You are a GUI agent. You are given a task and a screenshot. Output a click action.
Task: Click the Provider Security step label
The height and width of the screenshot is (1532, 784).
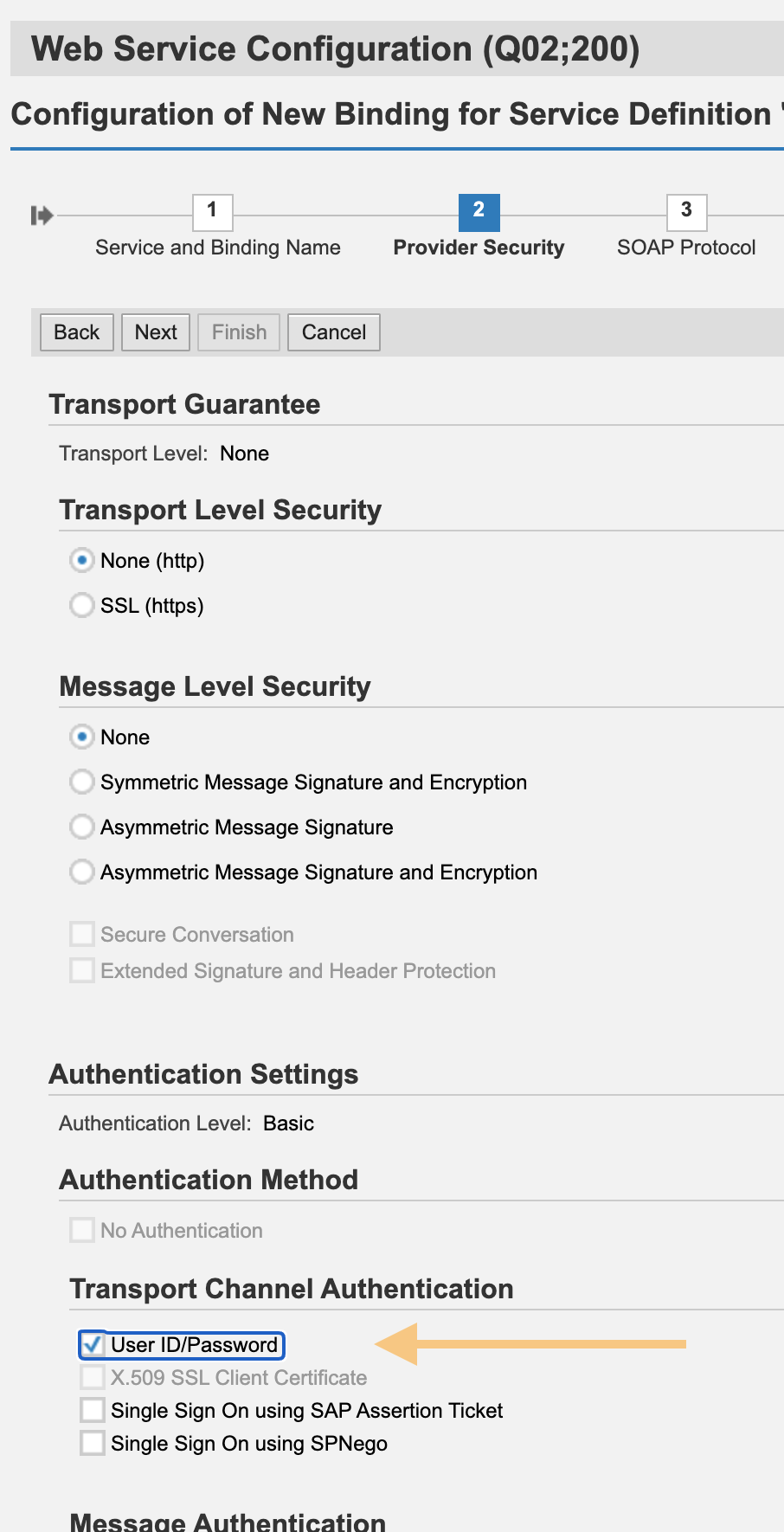pyautogui.click(x=479, y=248)
